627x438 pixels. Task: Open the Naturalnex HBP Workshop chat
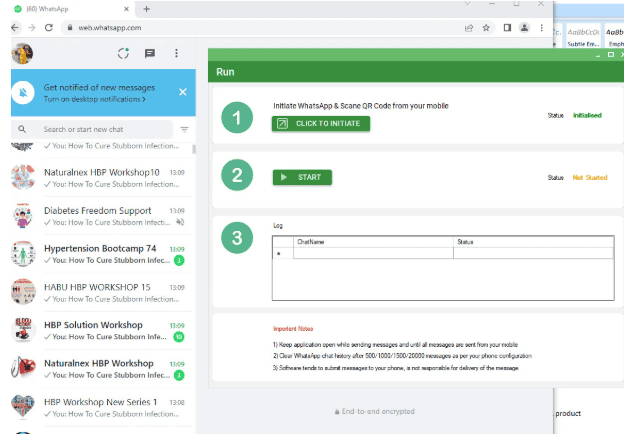pyautogui.click(x=102, y=369)
